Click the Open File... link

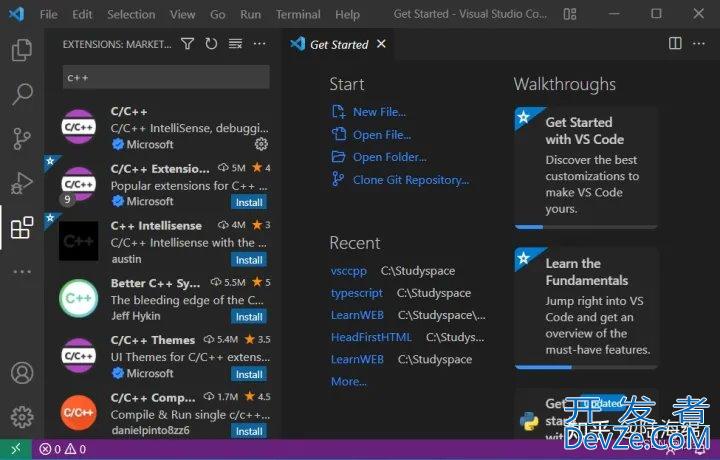(382, 135)
